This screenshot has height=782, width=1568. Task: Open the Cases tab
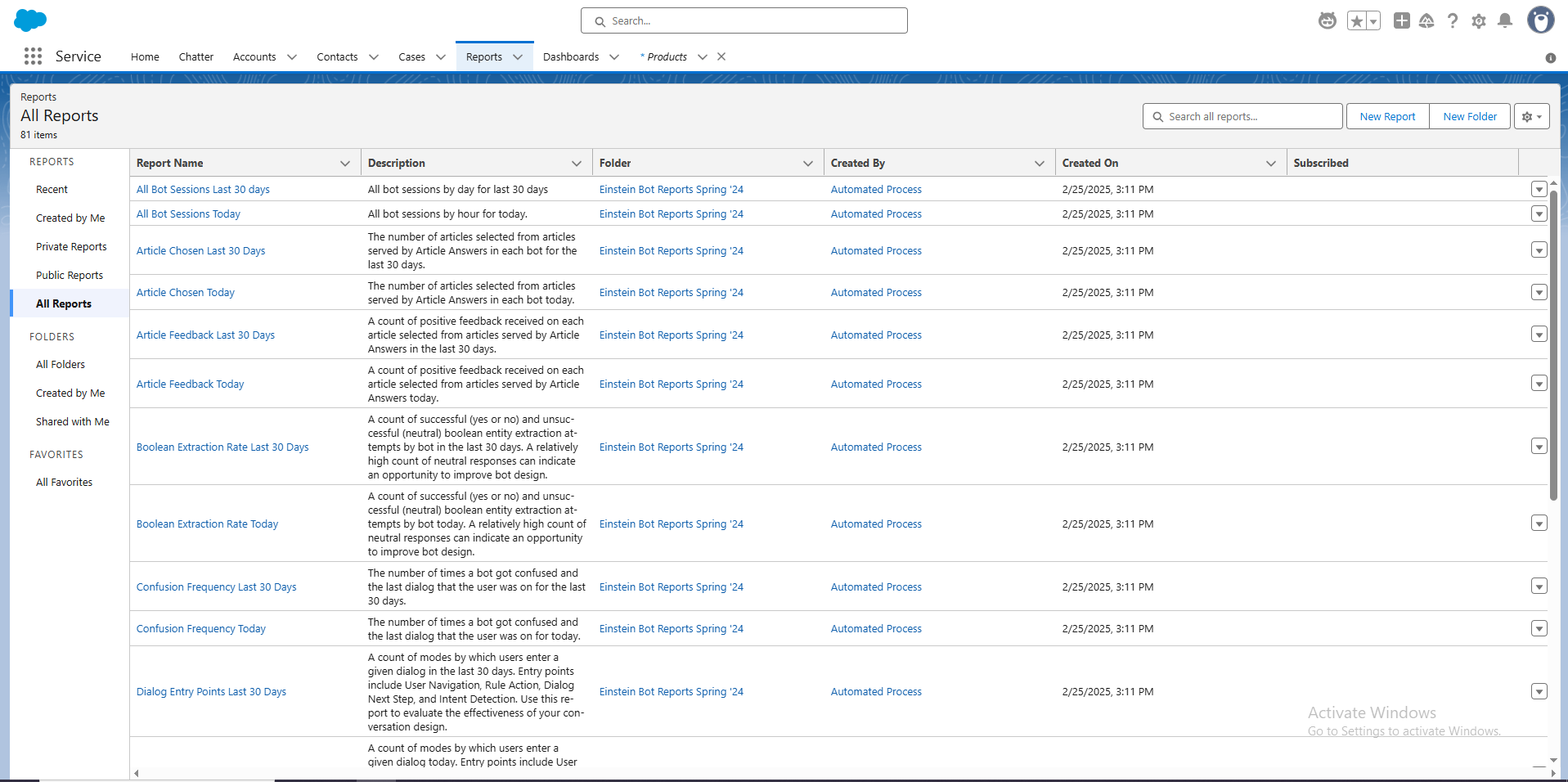pyautogui.click(x=411, y=57)
